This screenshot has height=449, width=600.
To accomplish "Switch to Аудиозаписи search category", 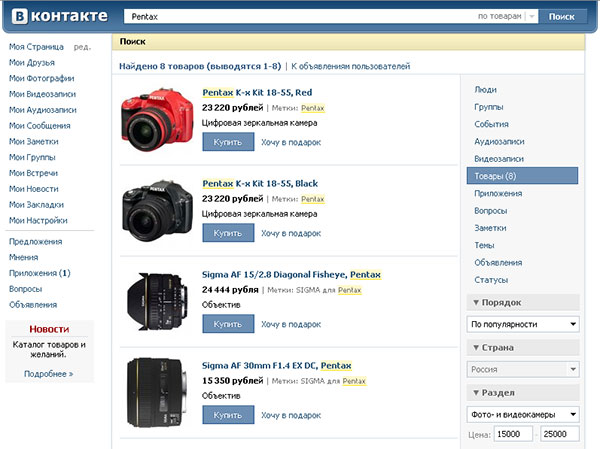I will [x=499, y=141].
